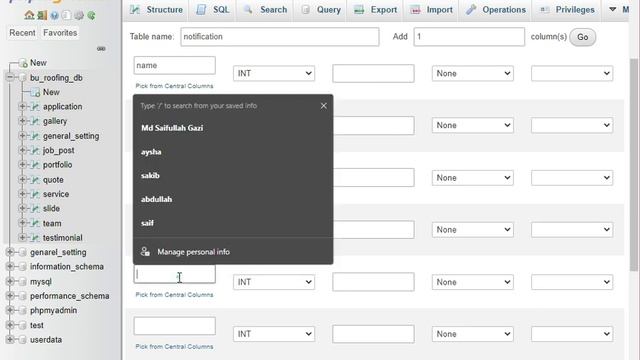Open More tabs dropdown arrow
The image size is (640, 360).
(613, 9)
